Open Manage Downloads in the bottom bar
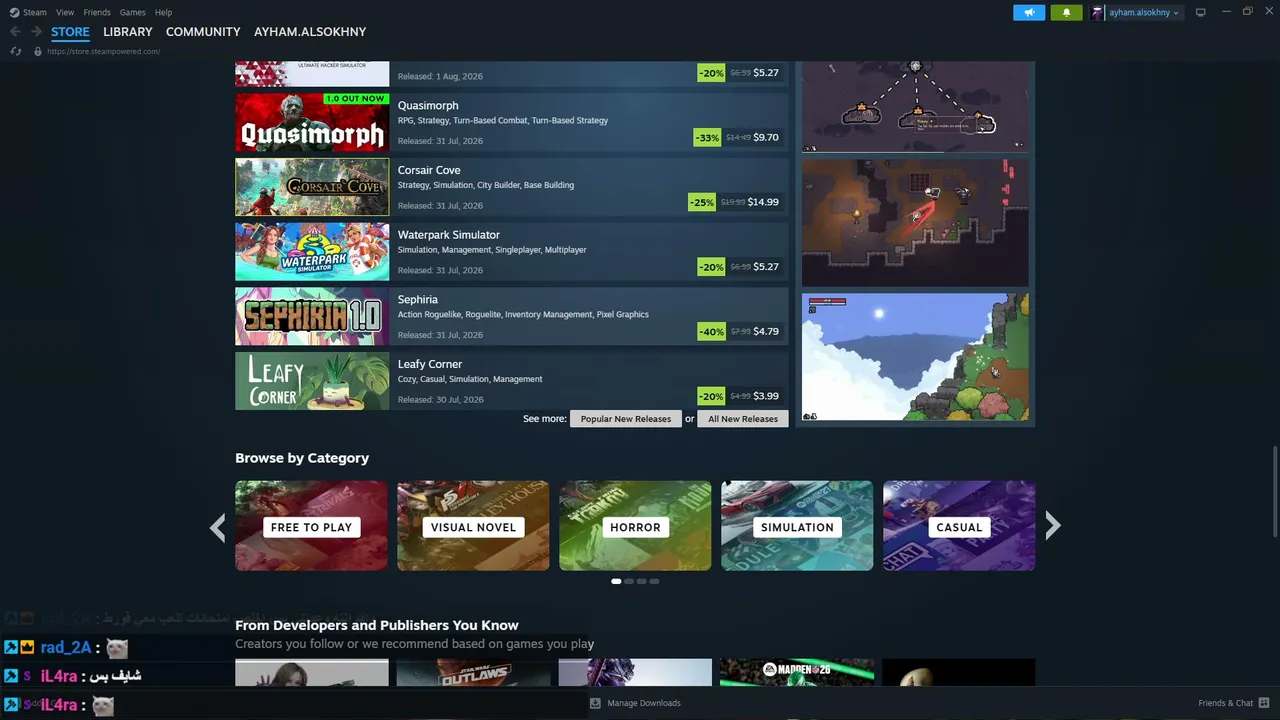The width and height of the screenshot is (1280, 720). pyautogui.click(x=635, y=703)
